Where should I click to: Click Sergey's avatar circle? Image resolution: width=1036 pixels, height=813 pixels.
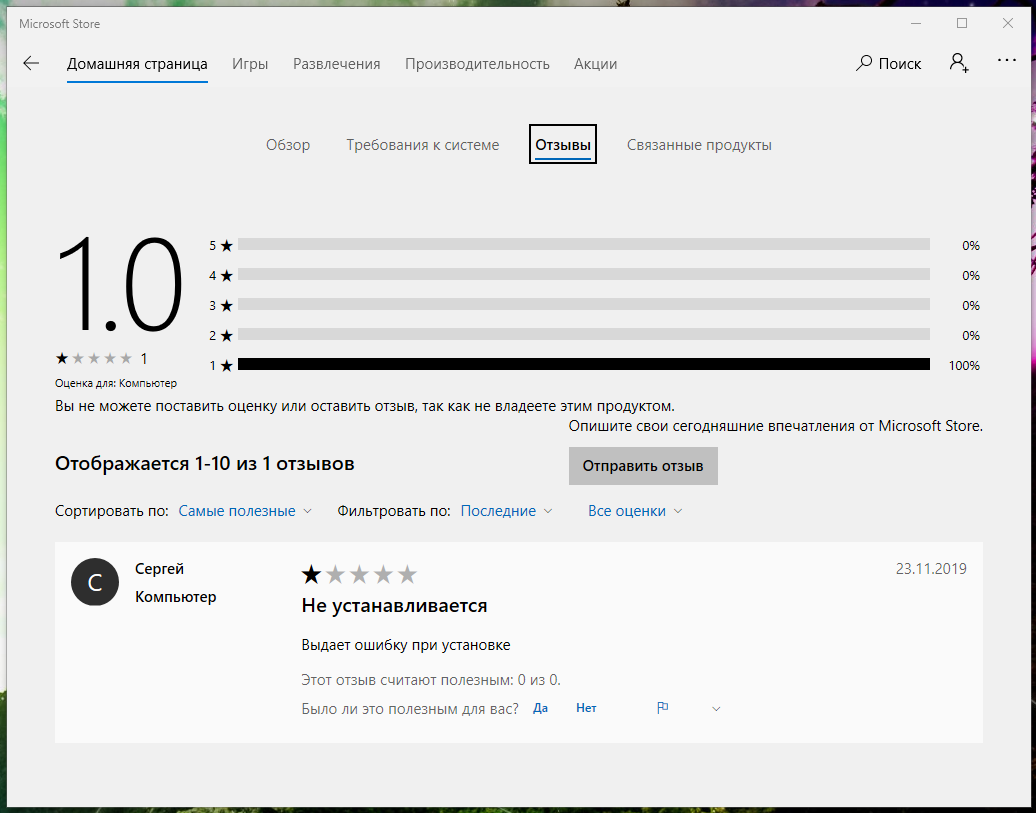coord(95,582)
